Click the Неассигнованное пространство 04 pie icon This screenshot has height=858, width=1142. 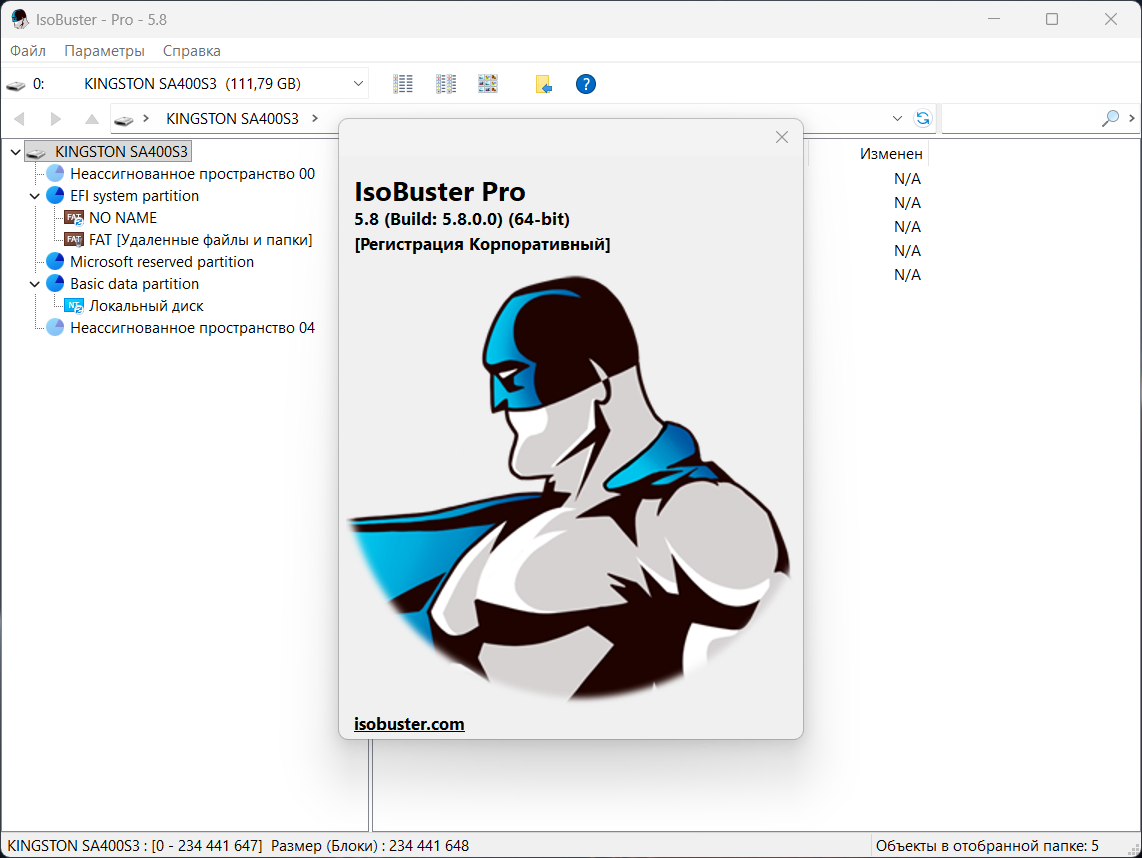click(x=55, y=328)
